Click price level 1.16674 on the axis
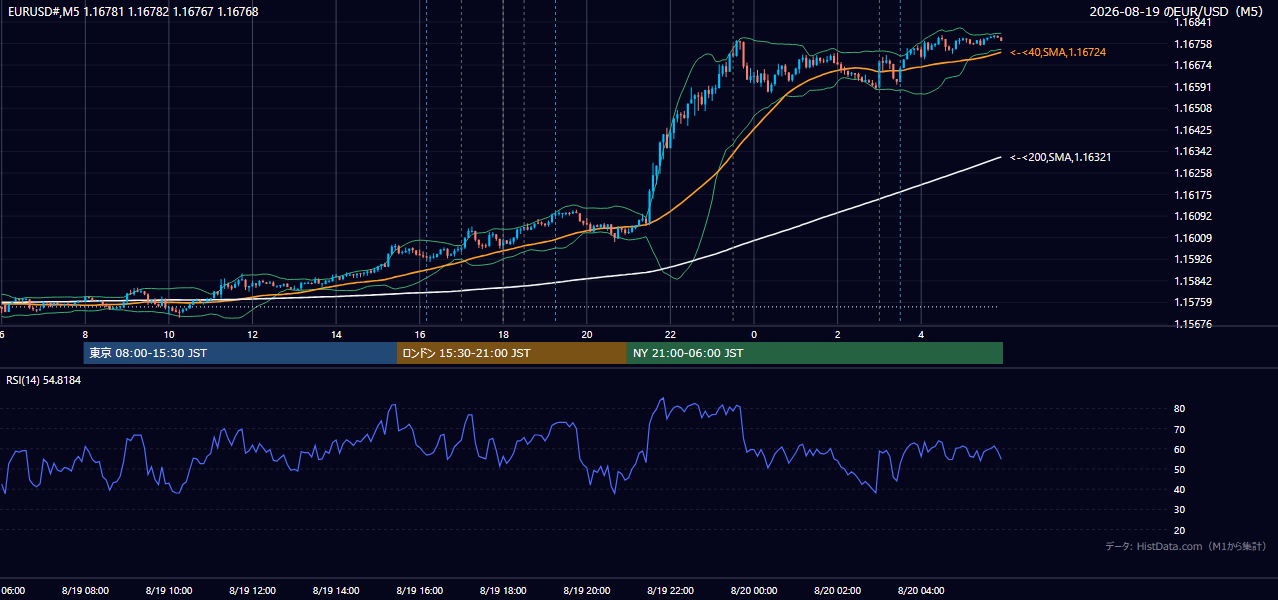 1192,65
